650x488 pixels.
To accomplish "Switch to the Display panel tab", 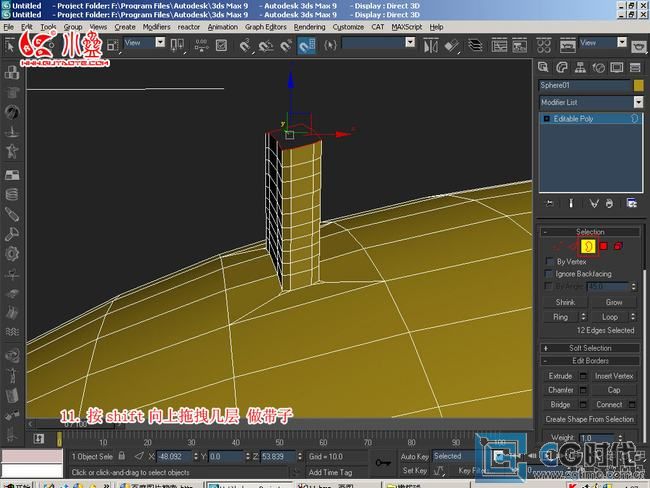I will tap(616, 67).
